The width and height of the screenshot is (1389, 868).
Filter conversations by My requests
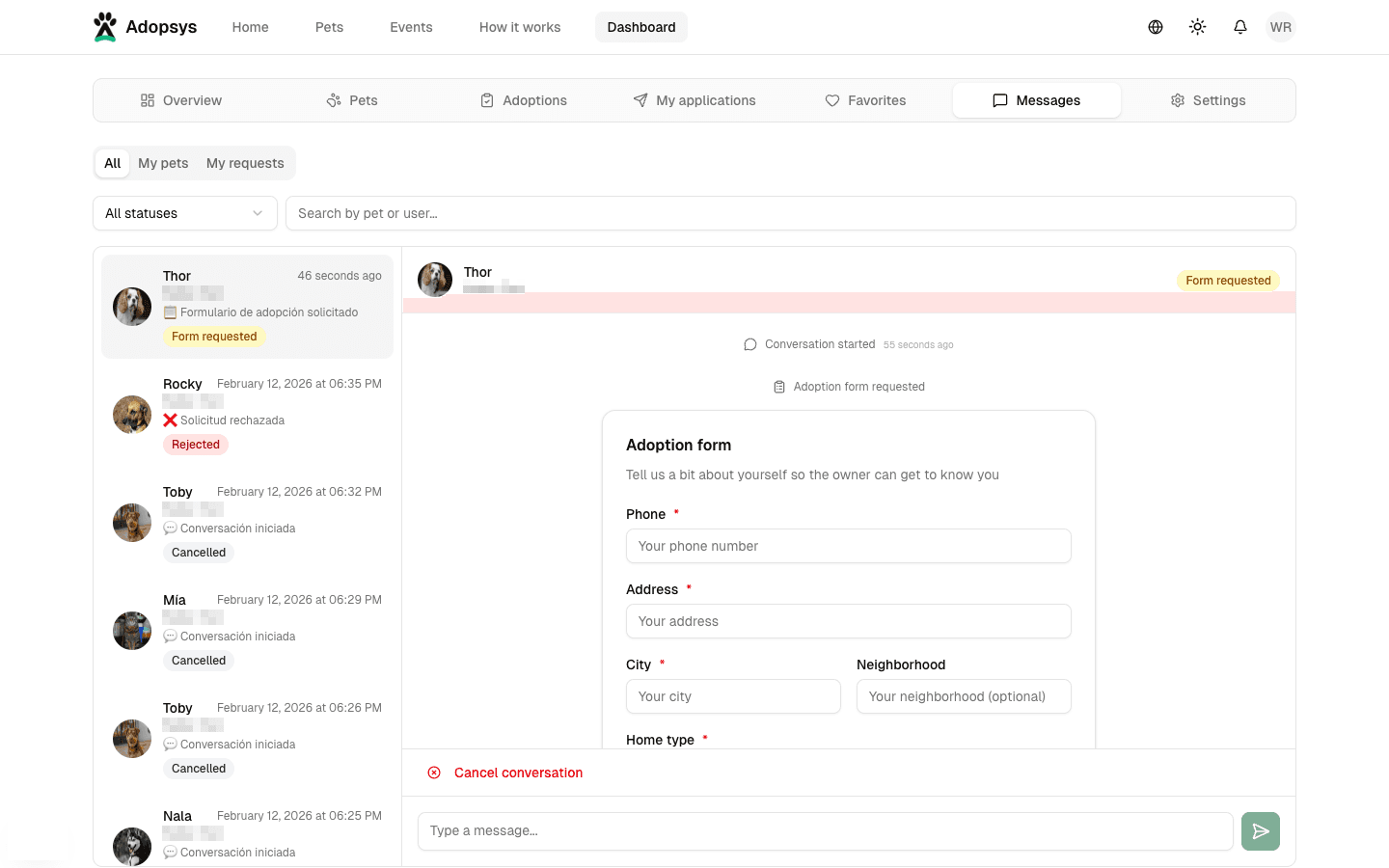(245, 163)
